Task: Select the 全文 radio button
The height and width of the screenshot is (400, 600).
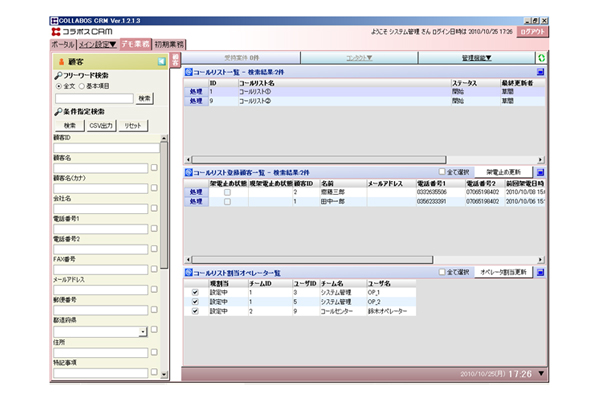Action: click(57, 86)
